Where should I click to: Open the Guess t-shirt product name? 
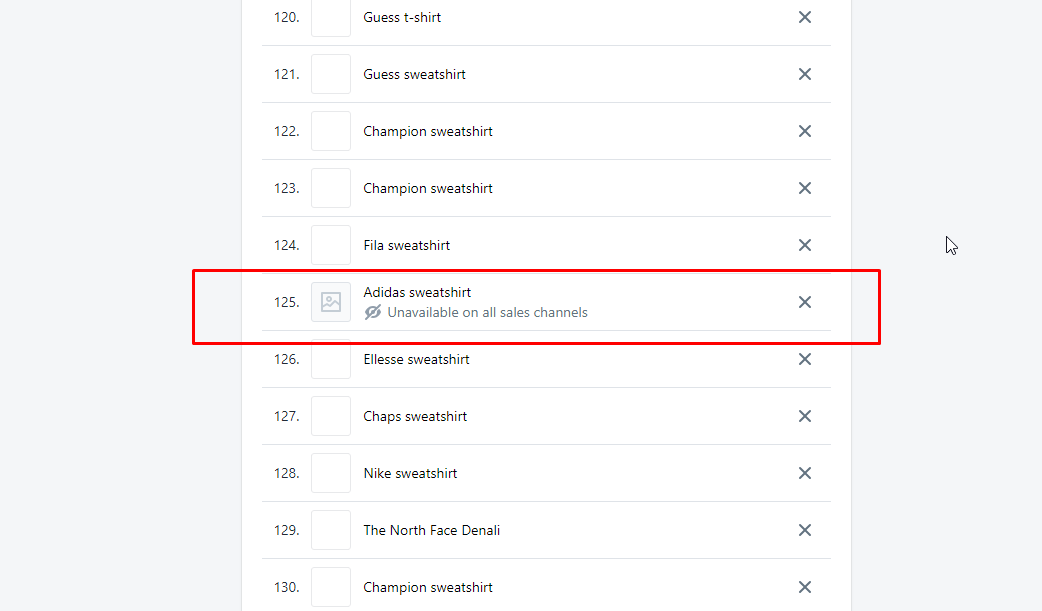[x=402, y=17]
